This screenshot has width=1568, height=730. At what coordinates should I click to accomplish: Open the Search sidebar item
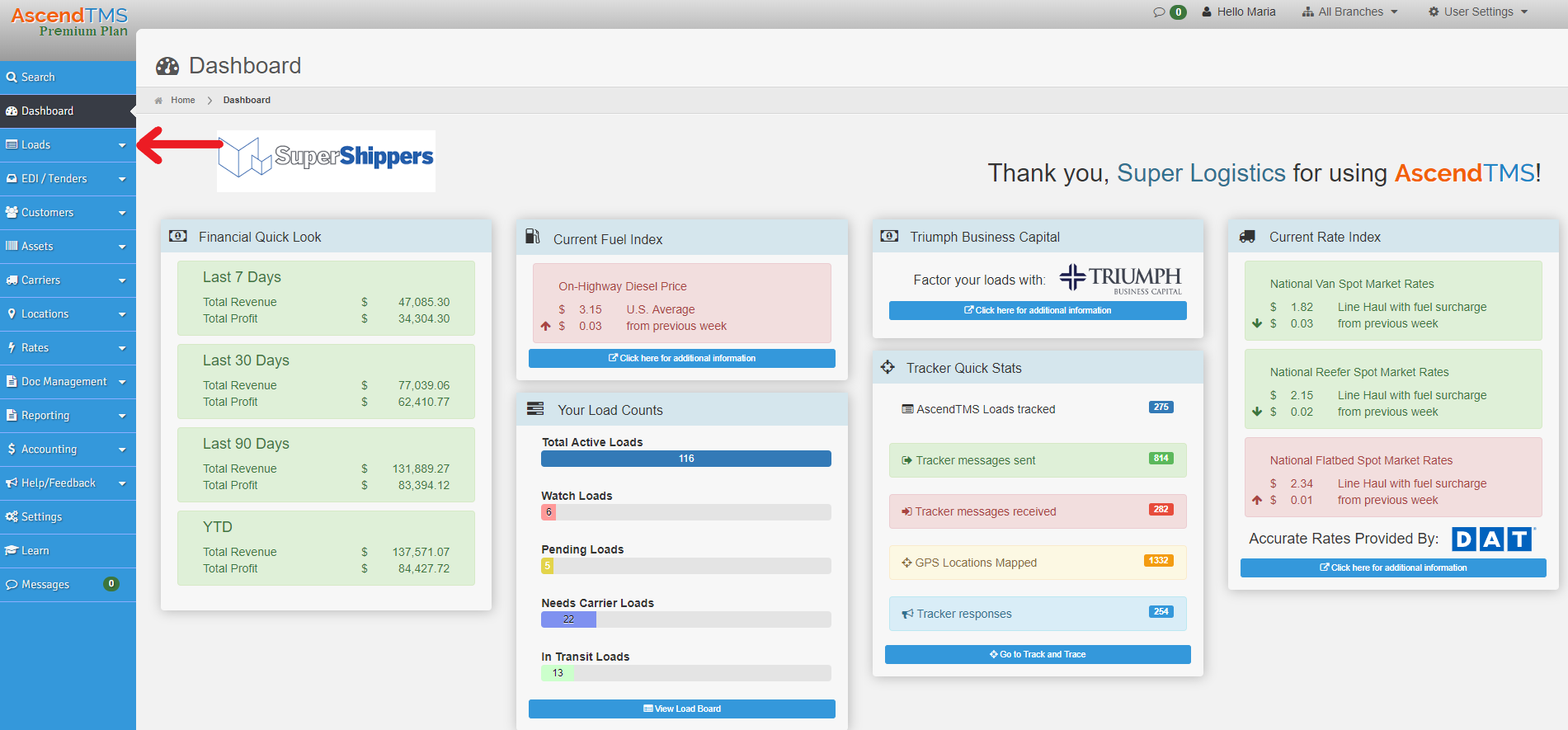[x=68, y=77]
